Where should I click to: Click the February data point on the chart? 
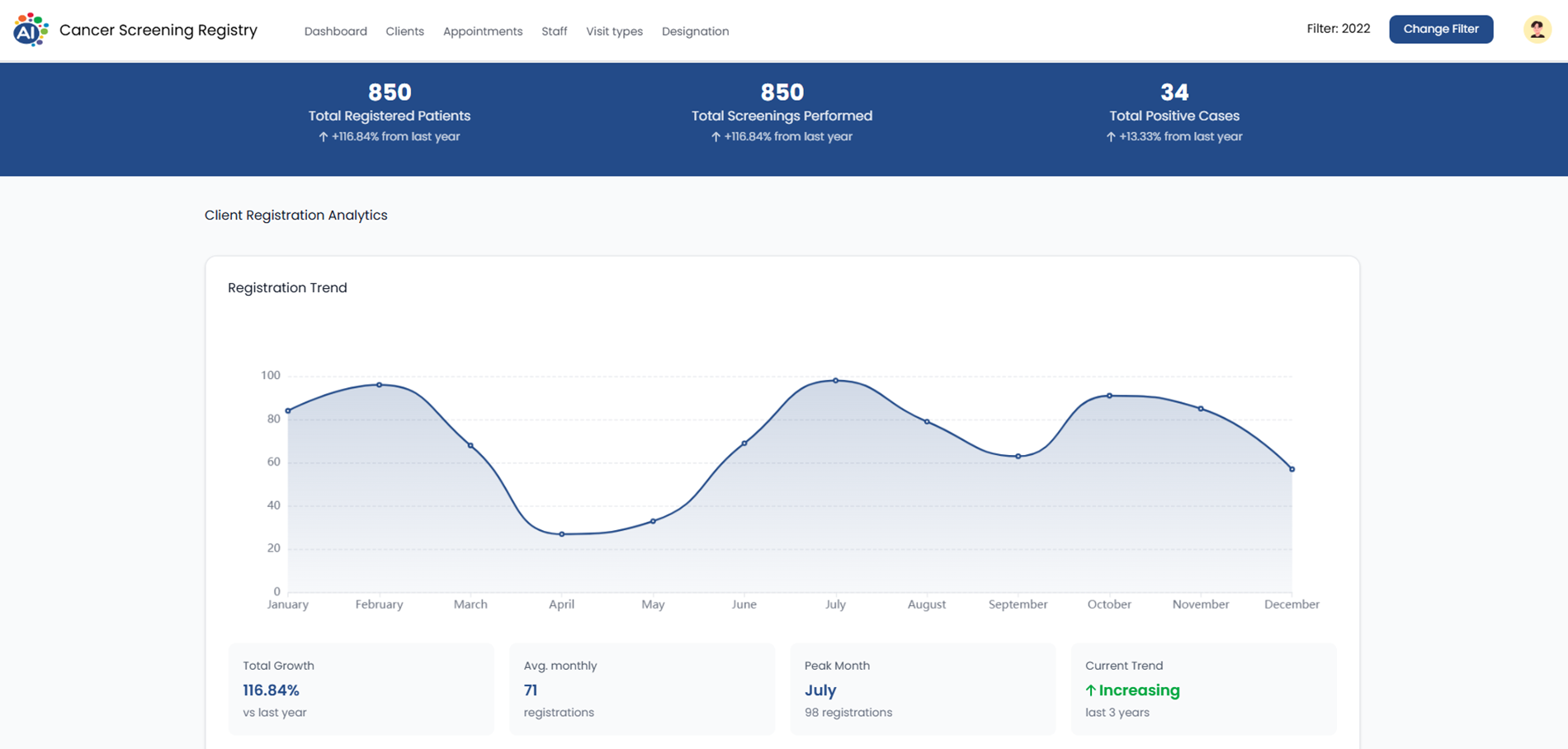pos(380,385)
